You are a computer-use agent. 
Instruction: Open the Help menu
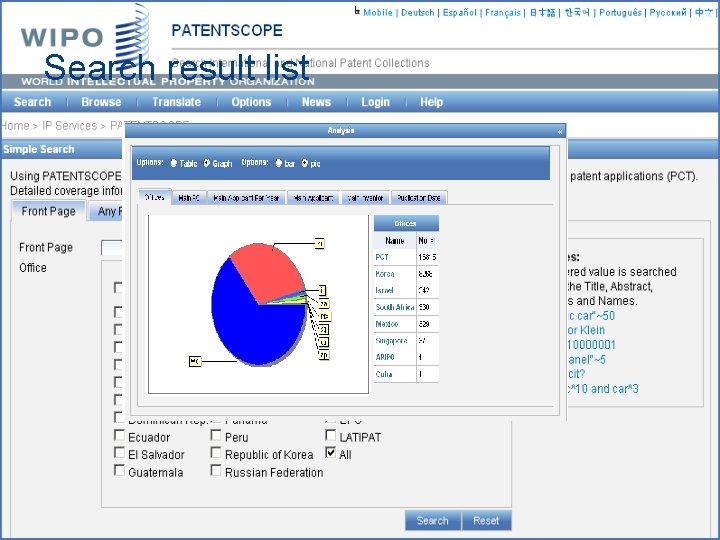coord(431,102)
